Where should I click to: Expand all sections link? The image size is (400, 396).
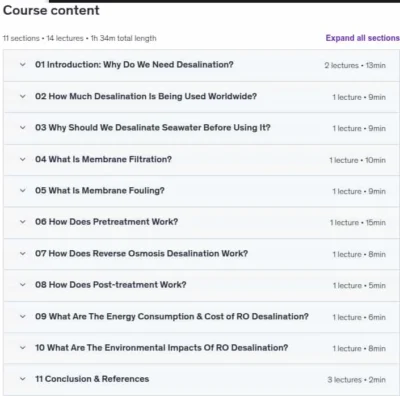(x=362, y=38)
